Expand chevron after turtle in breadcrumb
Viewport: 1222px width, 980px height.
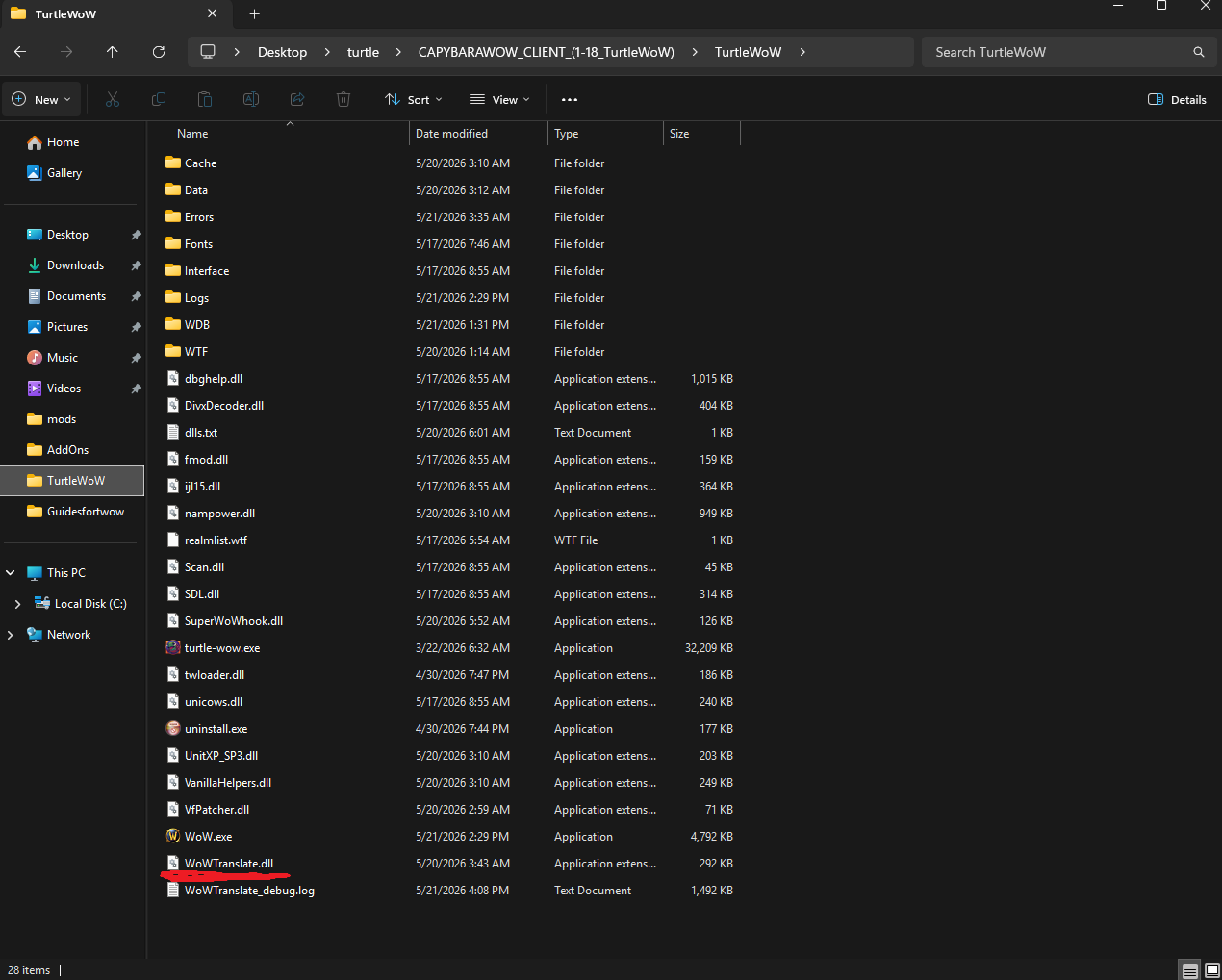[398, 52]
